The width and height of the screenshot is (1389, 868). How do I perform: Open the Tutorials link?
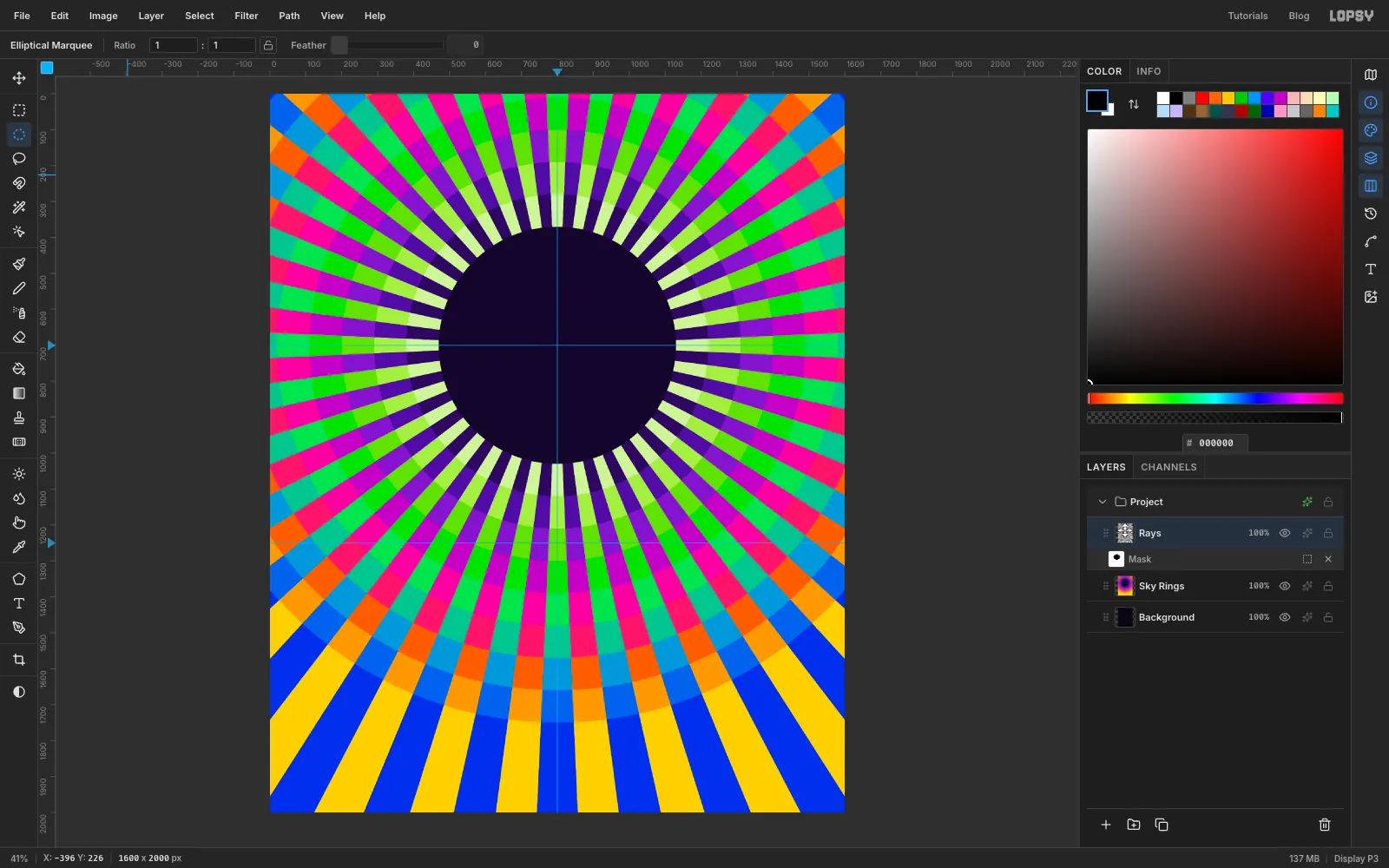point(1247,16)
